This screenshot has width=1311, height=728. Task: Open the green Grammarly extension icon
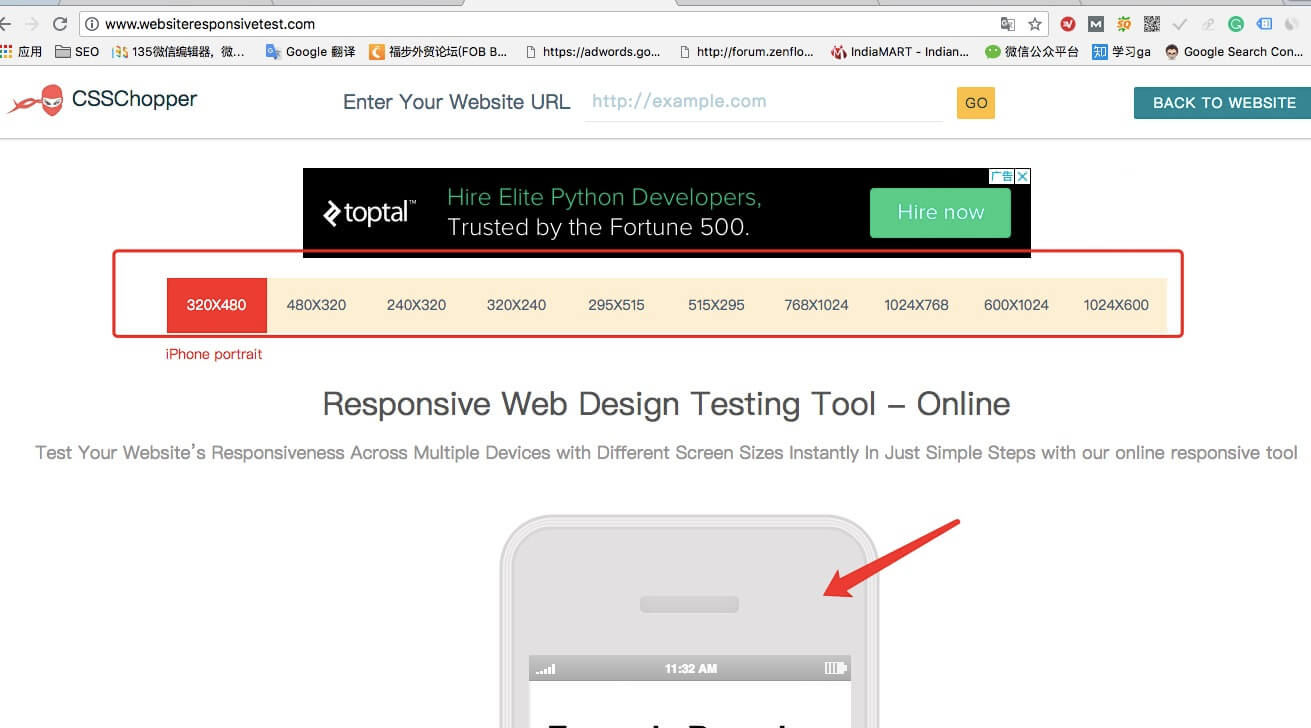(1236, 24)
